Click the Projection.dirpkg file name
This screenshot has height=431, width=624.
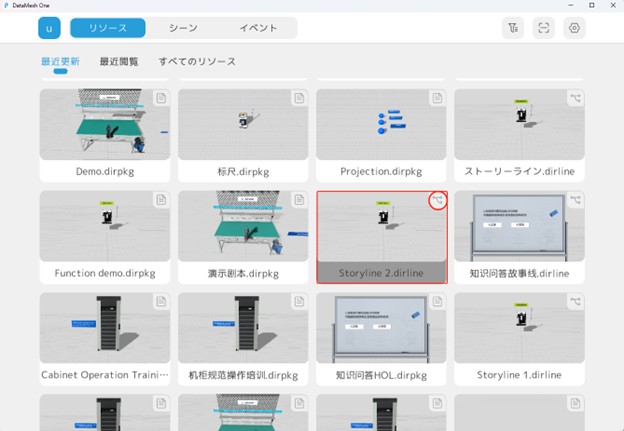[381, 172]
